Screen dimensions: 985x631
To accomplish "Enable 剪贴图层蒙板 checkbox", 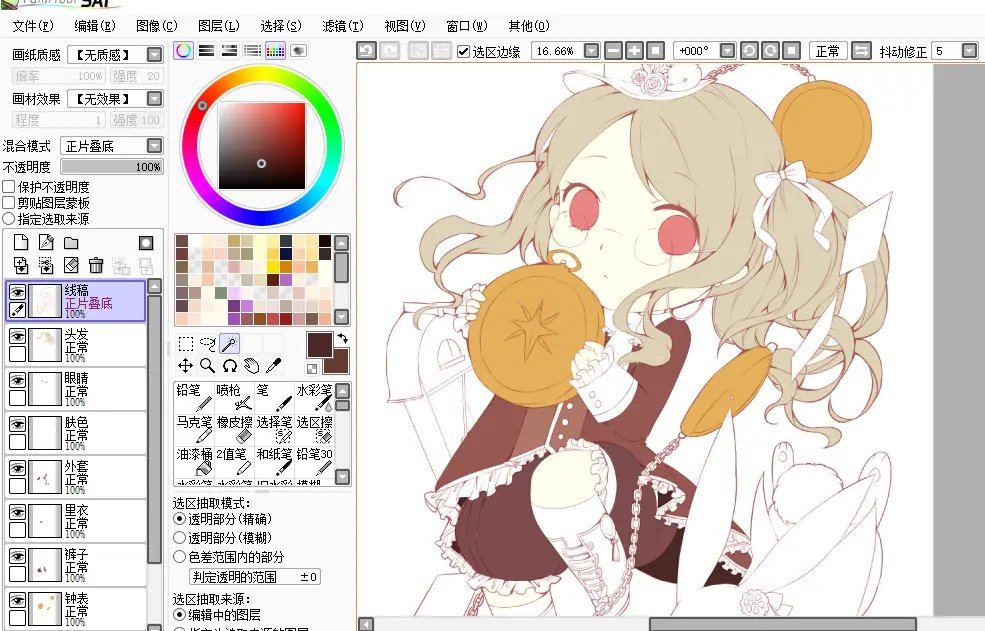I will [9, 202].
